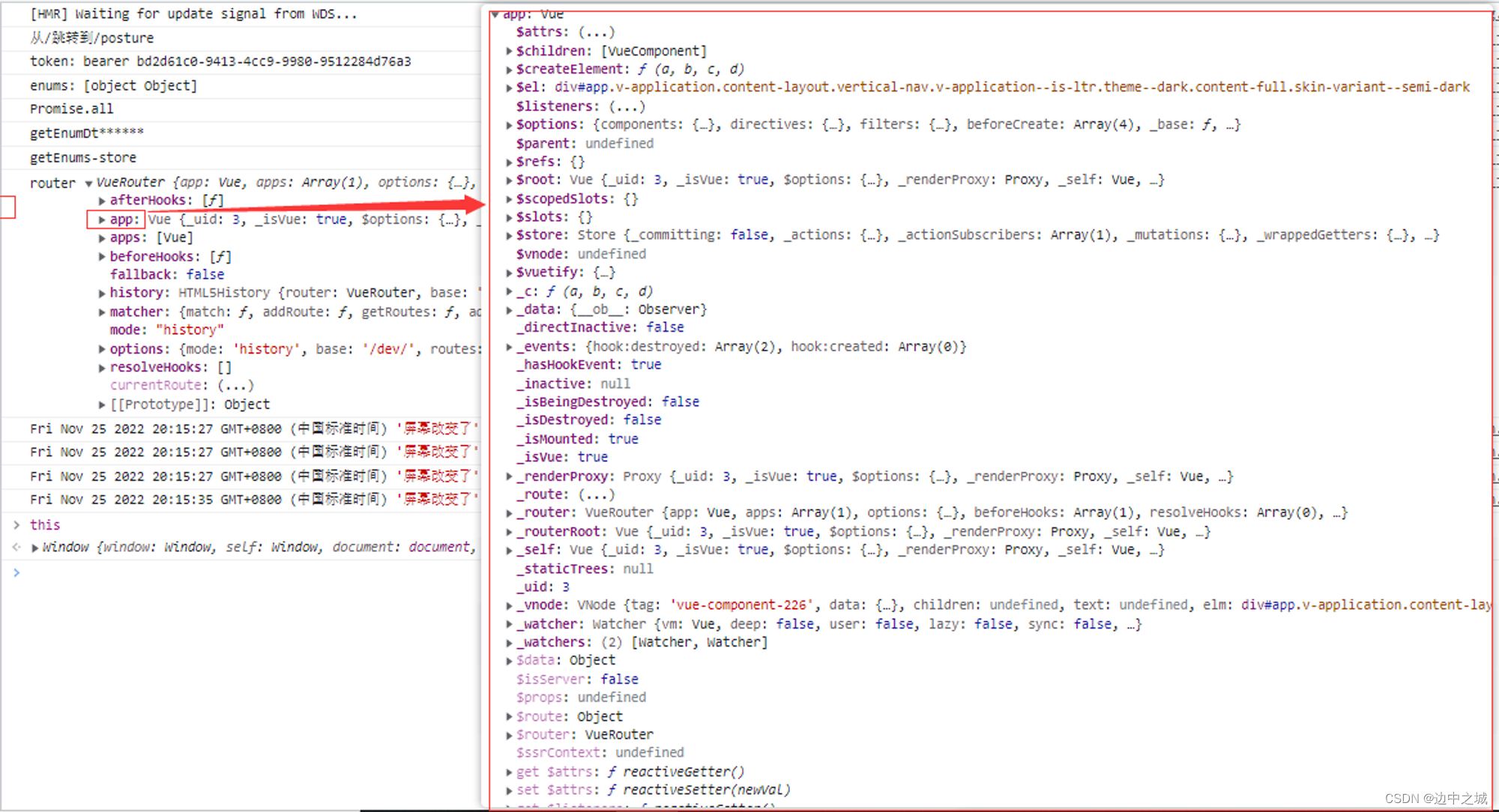Expand the history HTML5History entry

102,294
